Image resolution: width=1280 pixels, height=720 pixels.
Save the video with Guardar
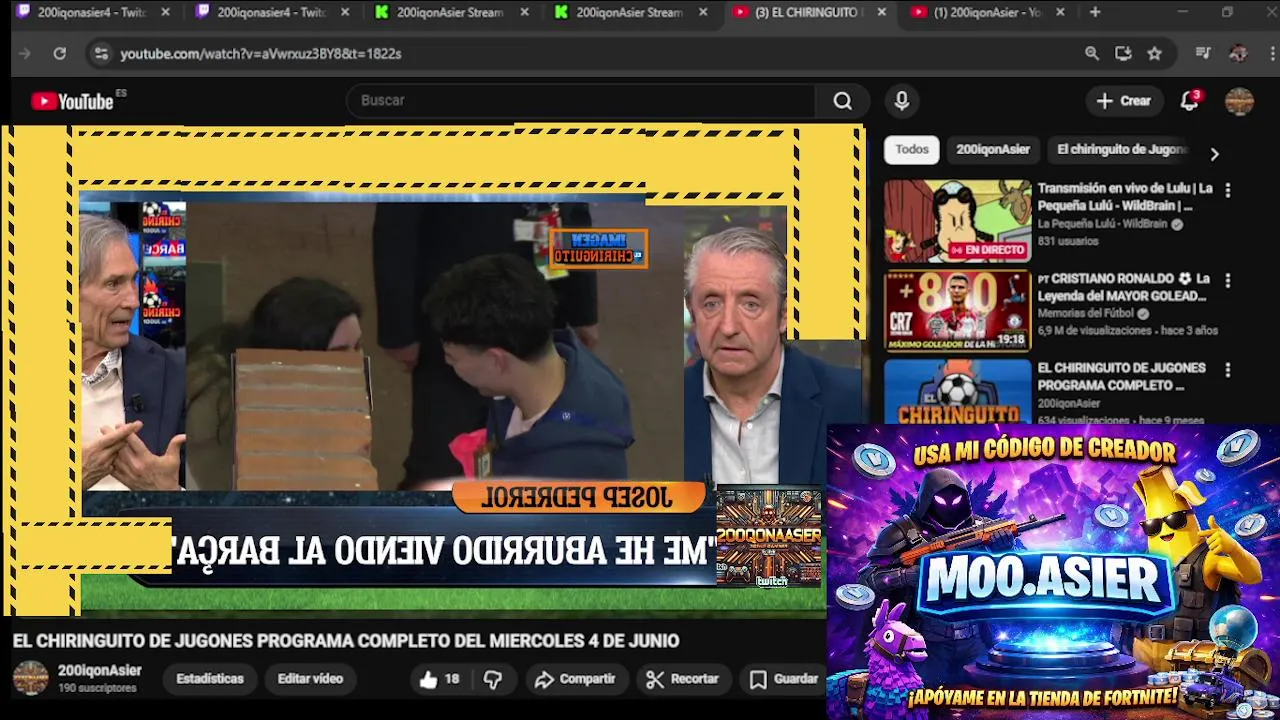click(785, 679)
